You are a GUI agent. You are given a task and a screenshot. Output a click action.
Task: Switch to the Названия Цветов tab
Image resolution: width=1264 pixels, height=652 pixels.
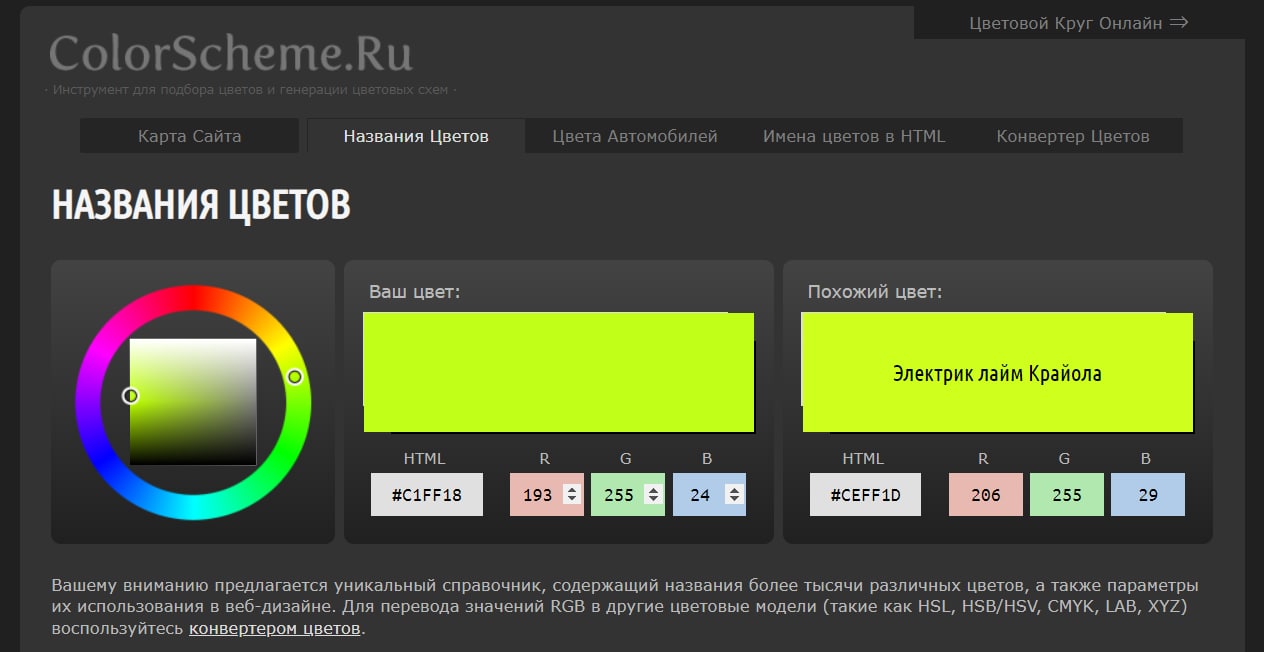[x=416, y=136]
